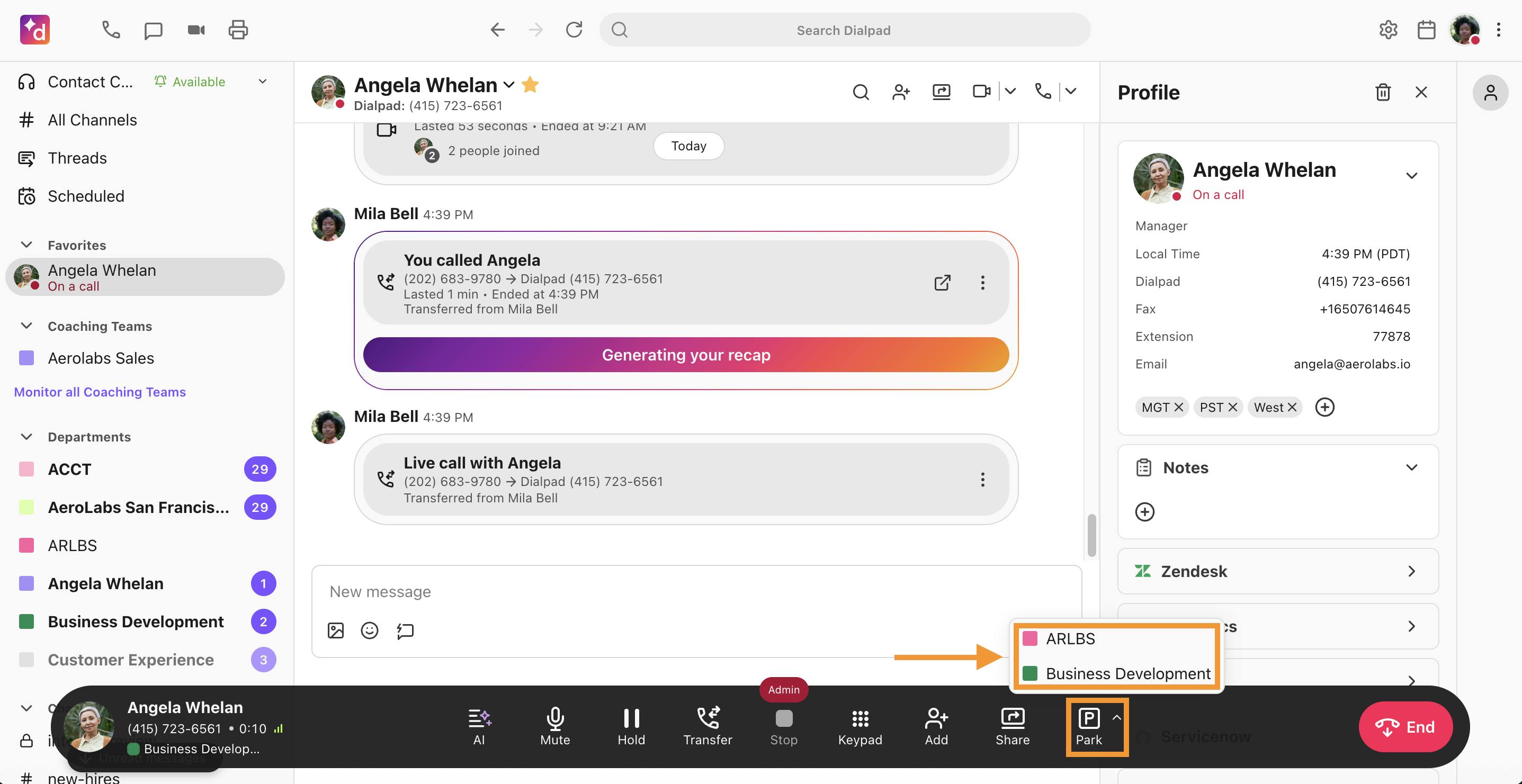
Task: Insert an emoji in the message
Action: (x=369, y=630)
